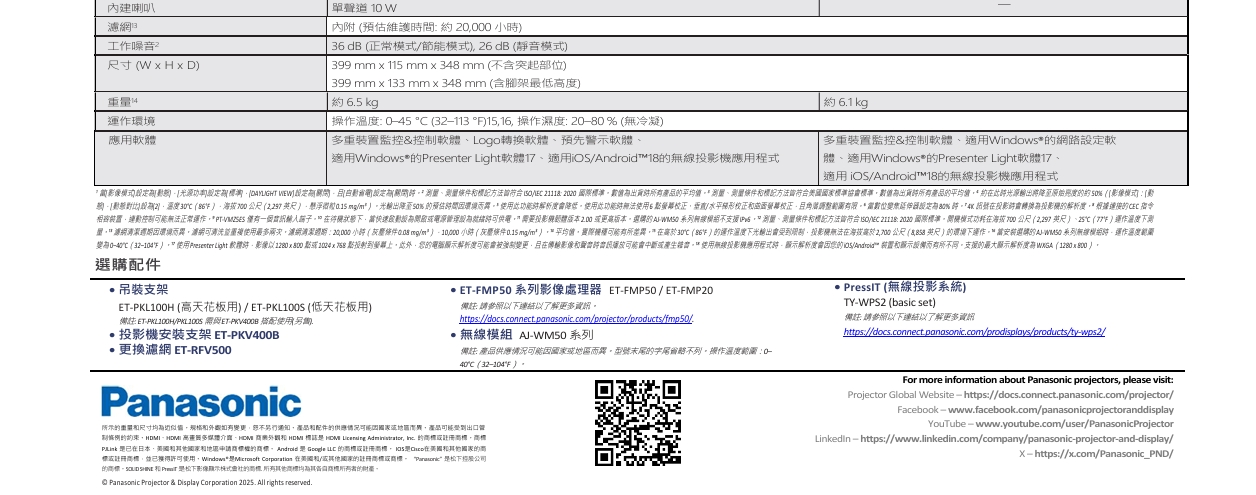Select the 更換濾網 ET-RFV500 bullet

click(x=170, y=350)
